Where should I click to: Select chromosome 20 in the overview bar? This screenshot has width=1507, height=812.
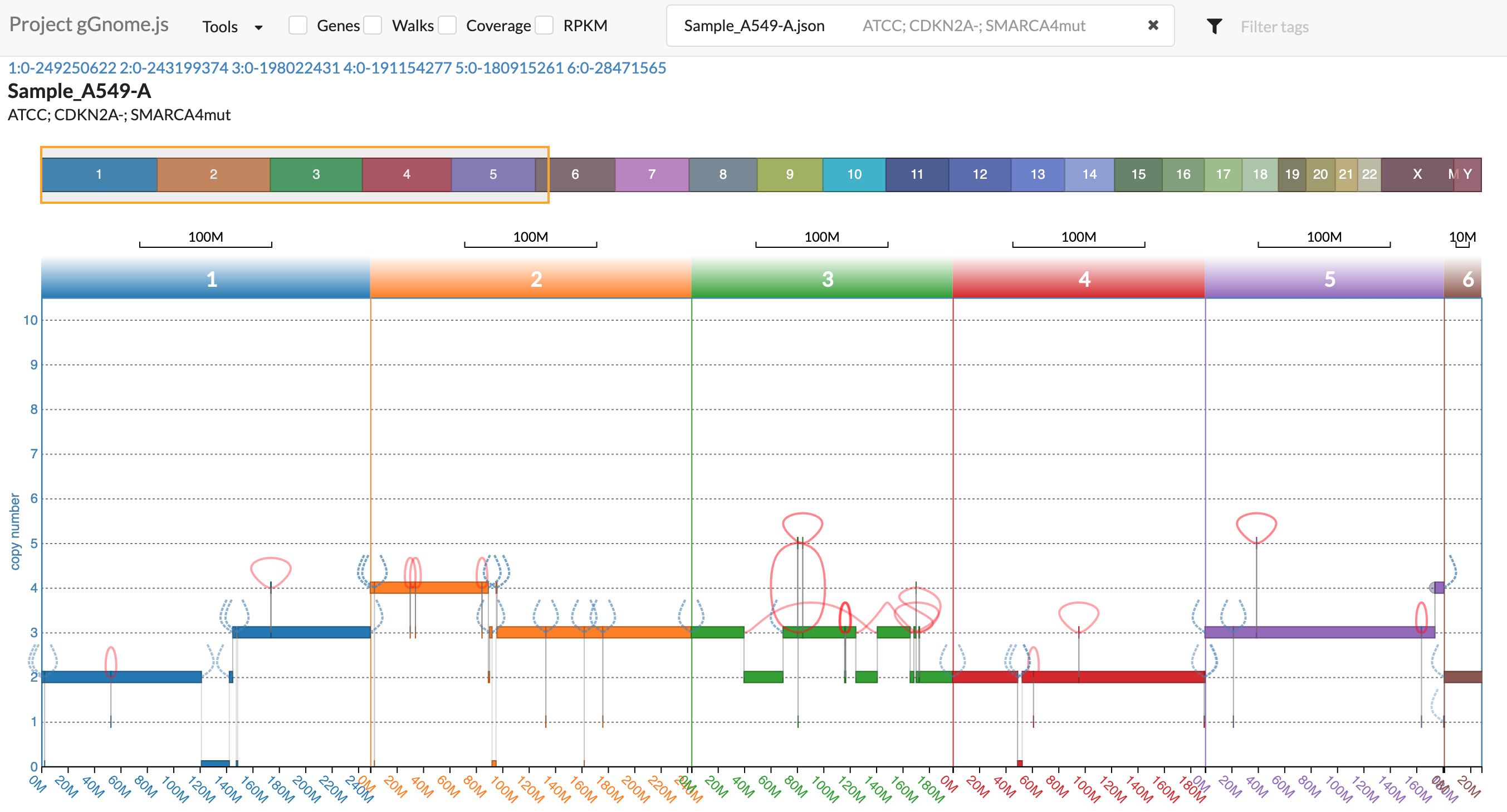tap(1320, 174)
